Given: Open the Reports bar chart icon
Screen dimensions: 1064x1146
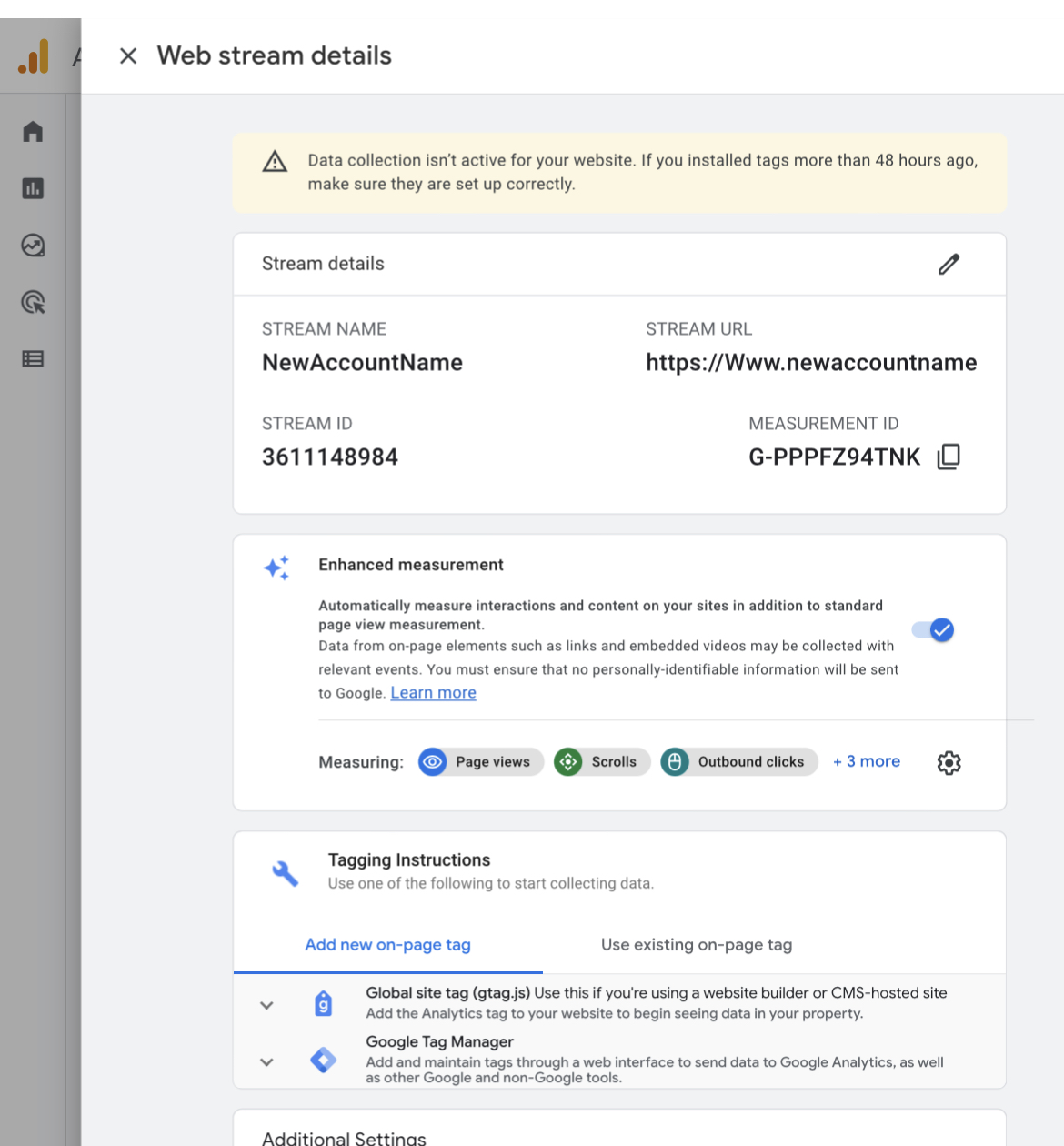Looking at the screenshot, I should (33, 188).
